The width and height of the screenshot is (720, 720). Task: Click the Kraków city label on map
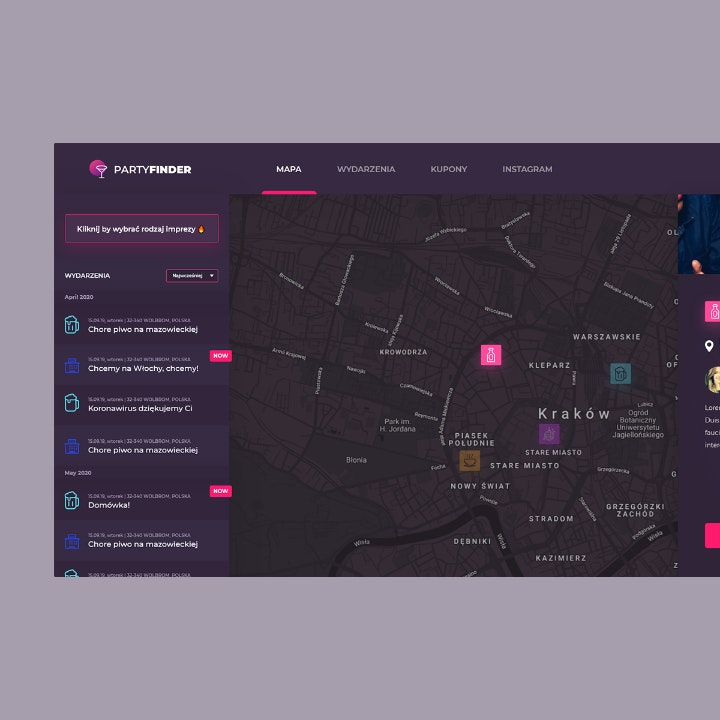tap(574, 414)
